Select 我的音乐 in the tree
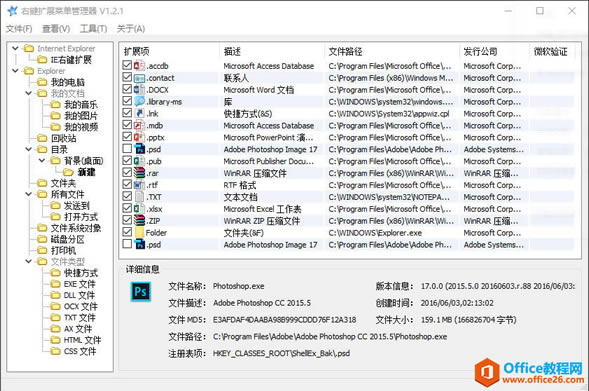This screenshot has width=589, height=391. pos(81,105)
